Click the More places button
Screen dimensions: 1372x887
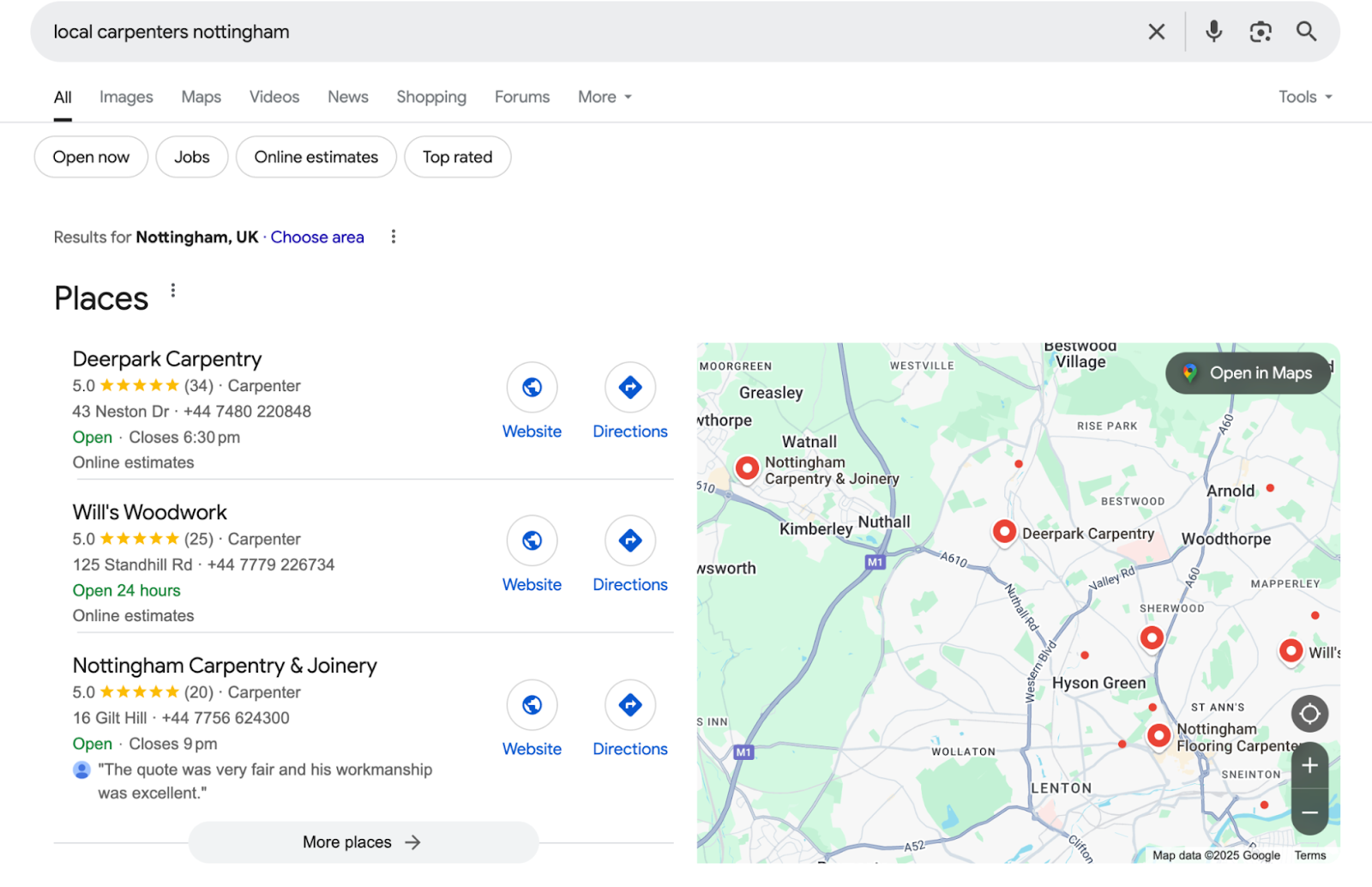coord(364,842)
